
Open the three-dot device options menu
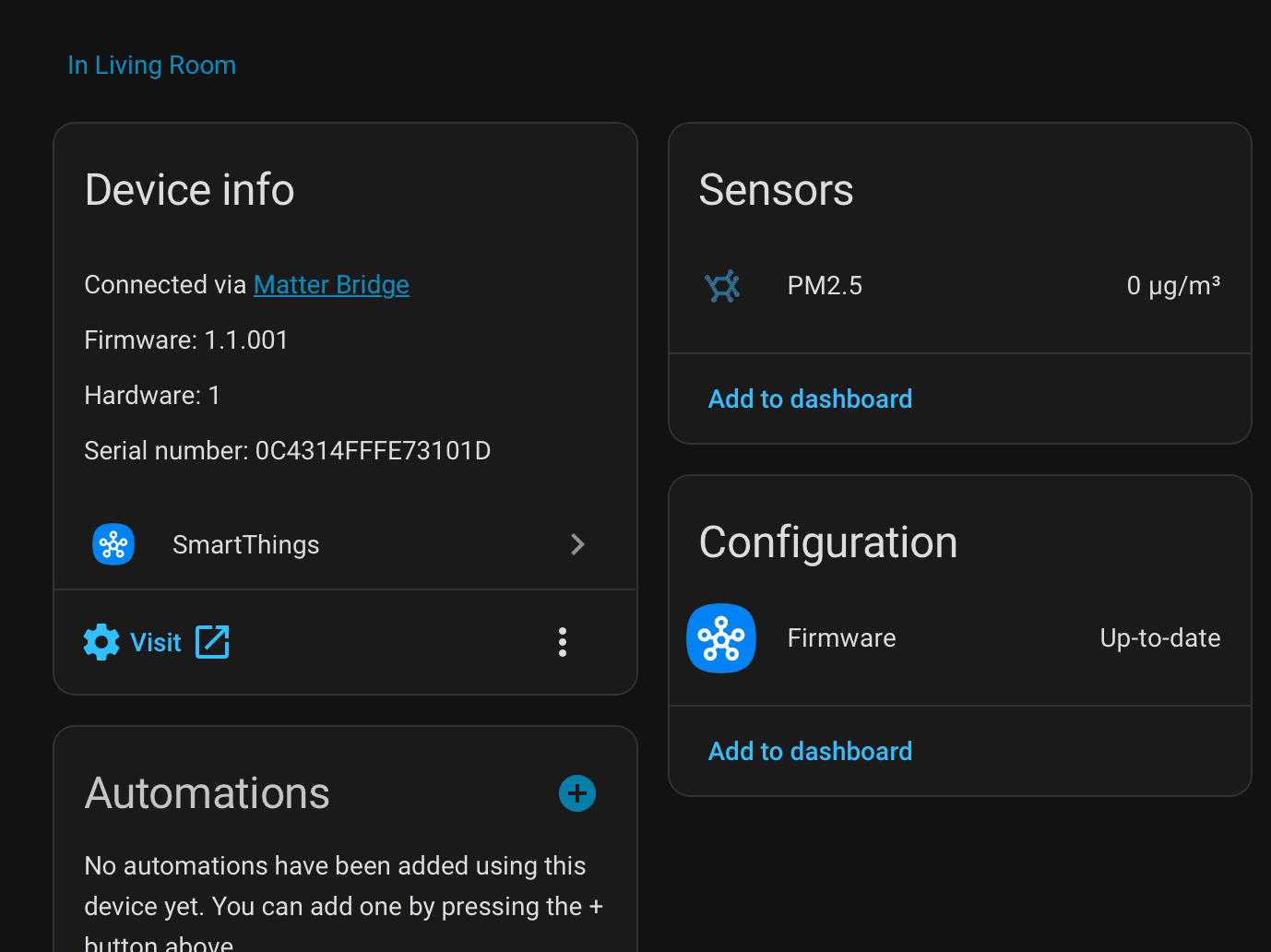pos(563,642)
